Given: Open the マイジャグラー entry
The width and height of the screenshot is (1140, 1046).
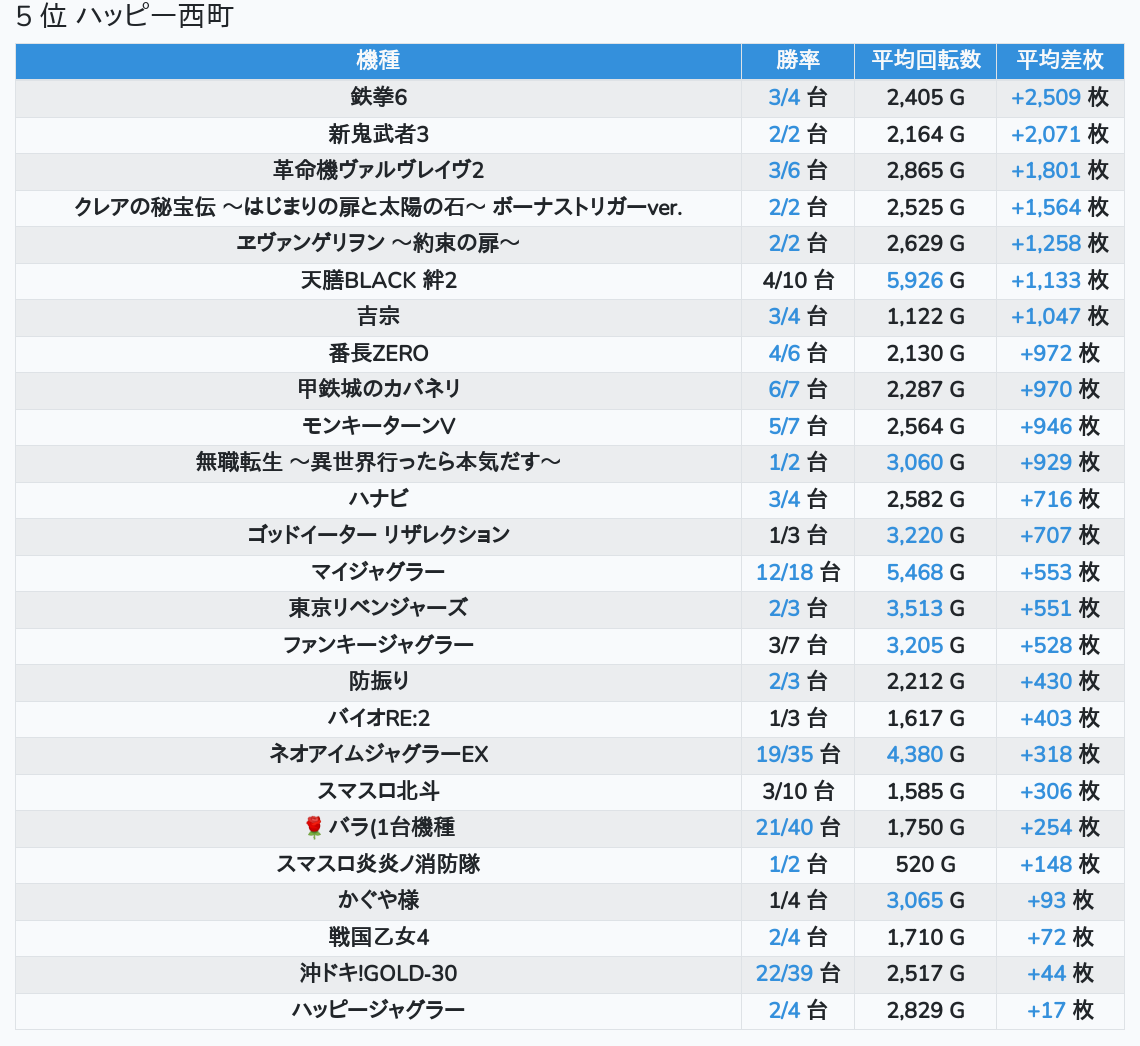Looking at the screenshot, I should tap(378, 573).
